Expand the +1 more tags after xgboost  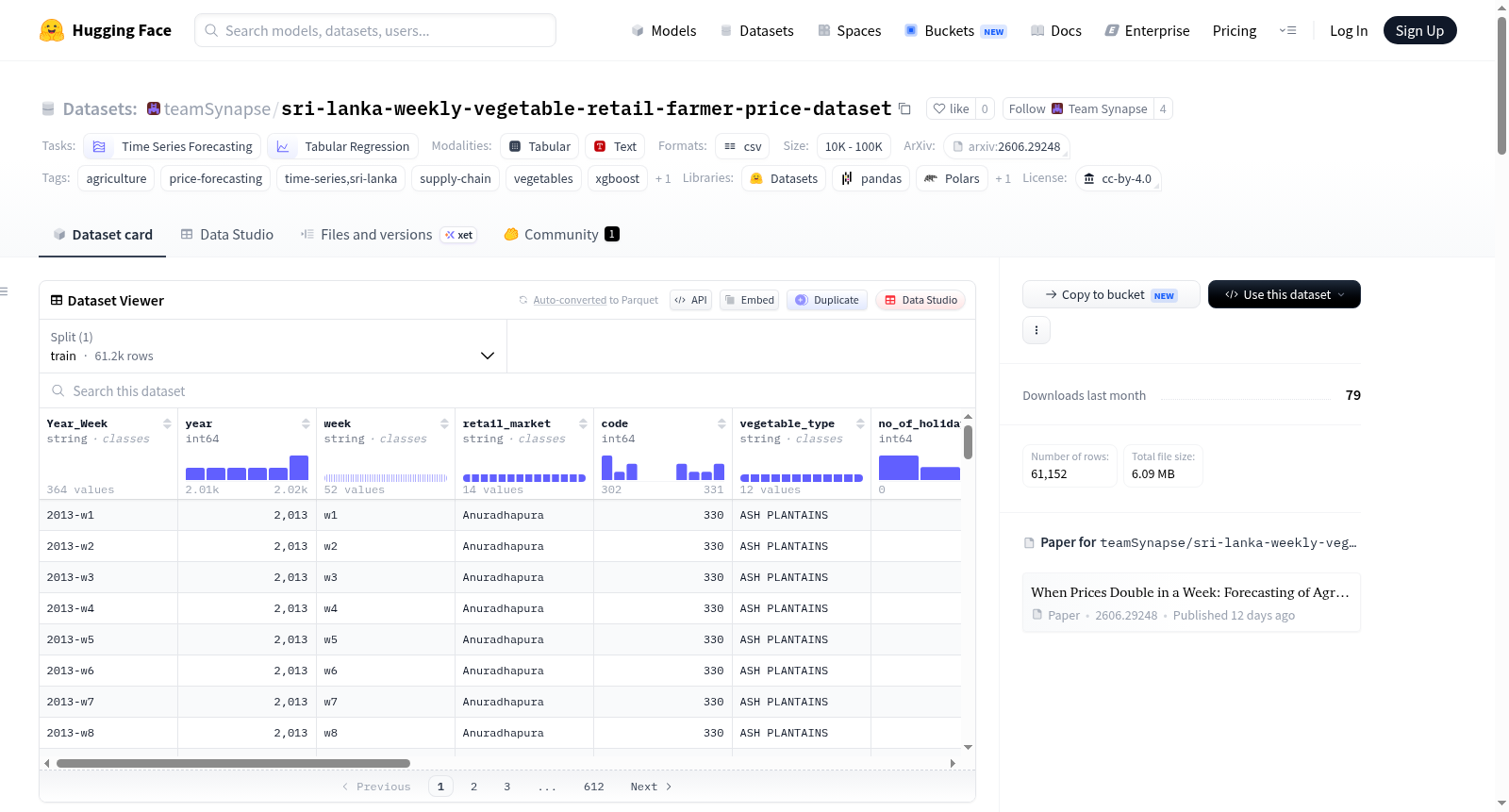(663, 178)
